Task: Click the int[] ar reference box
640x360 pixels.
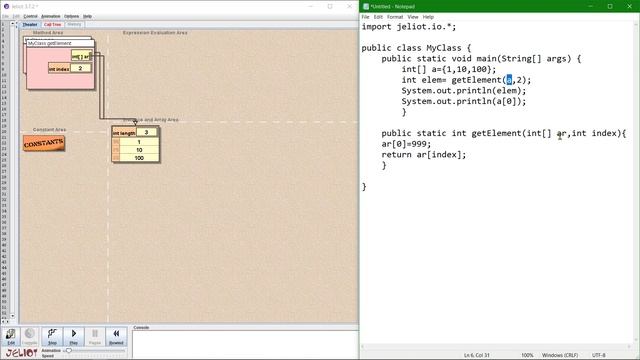Action: [x=82, y=56]
